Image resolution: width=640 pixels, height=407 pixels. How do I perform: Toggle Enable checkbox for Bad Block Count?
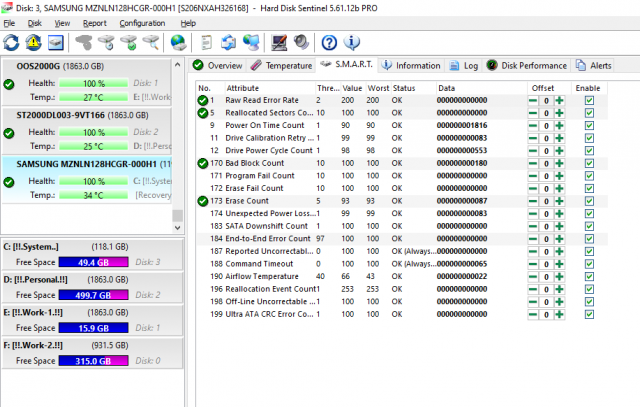click(x=589, y=163)
